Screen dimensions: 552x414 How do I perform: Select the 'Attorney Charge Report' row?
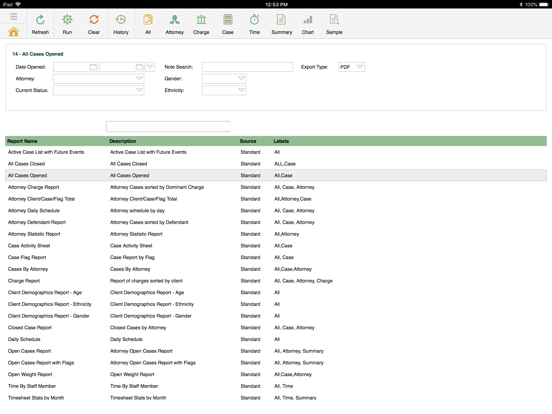pos(276,187)
